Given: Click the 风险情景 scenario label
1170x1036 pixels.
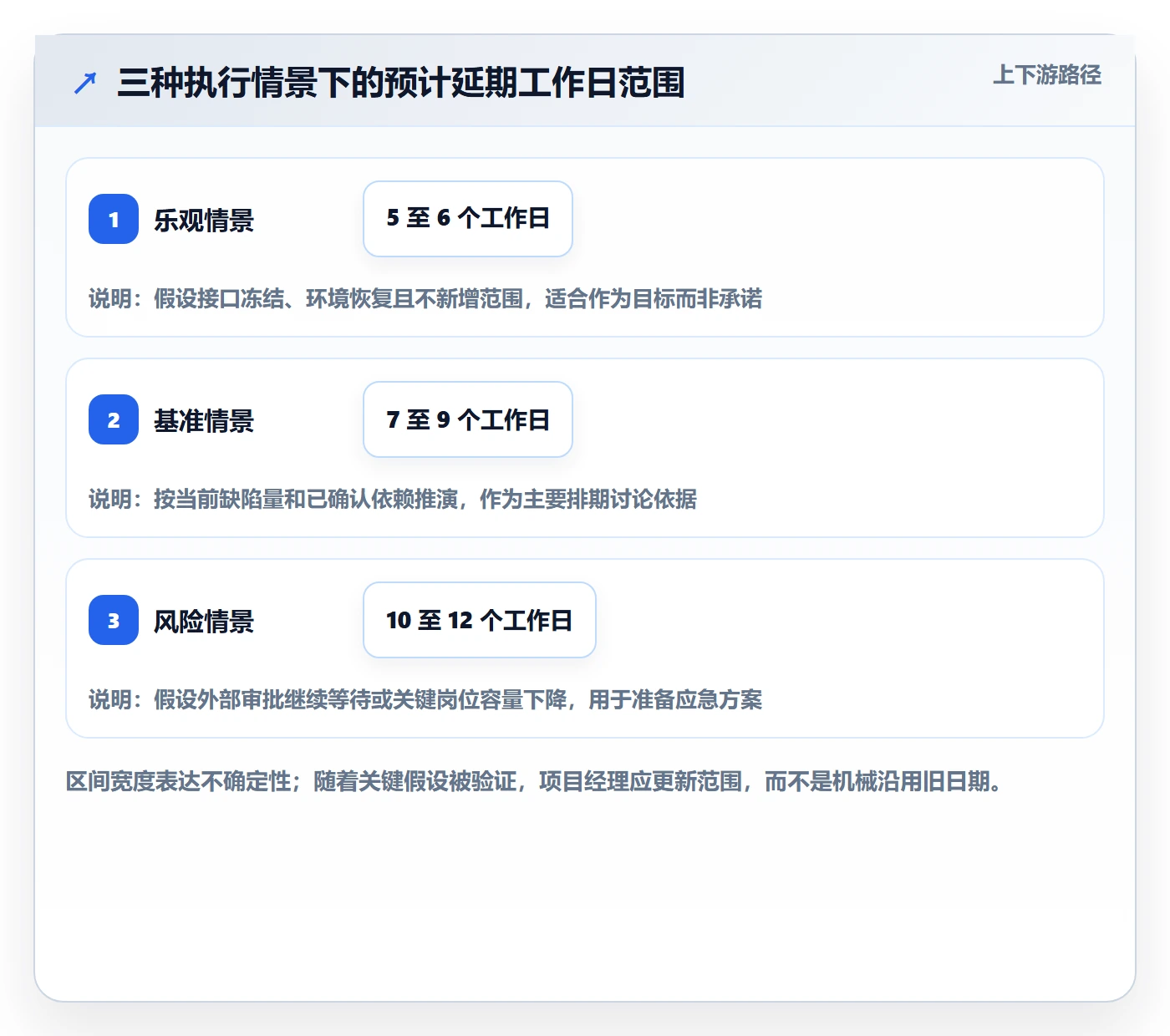Looking at the screenshot, I should (x=204, y=622).
